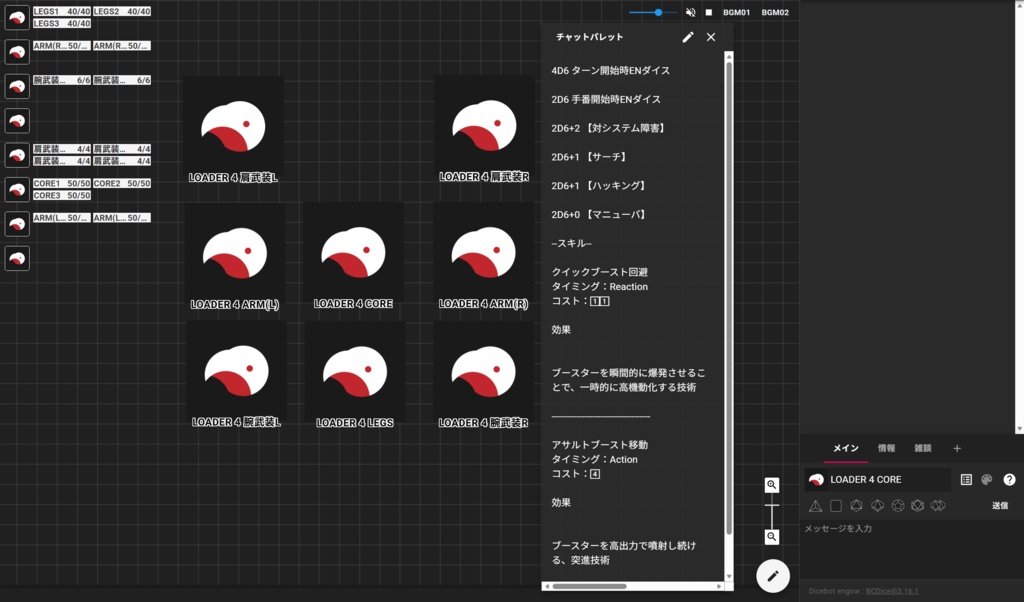Open the dicebot help question mark icon

click(1011, 479)
